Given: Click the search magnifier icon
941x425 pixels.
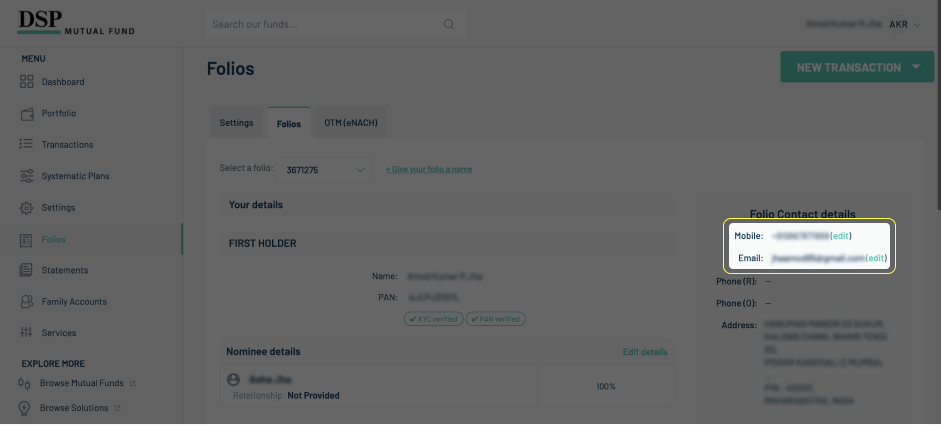Looking at the screenshot, I should tap(449, 24).
